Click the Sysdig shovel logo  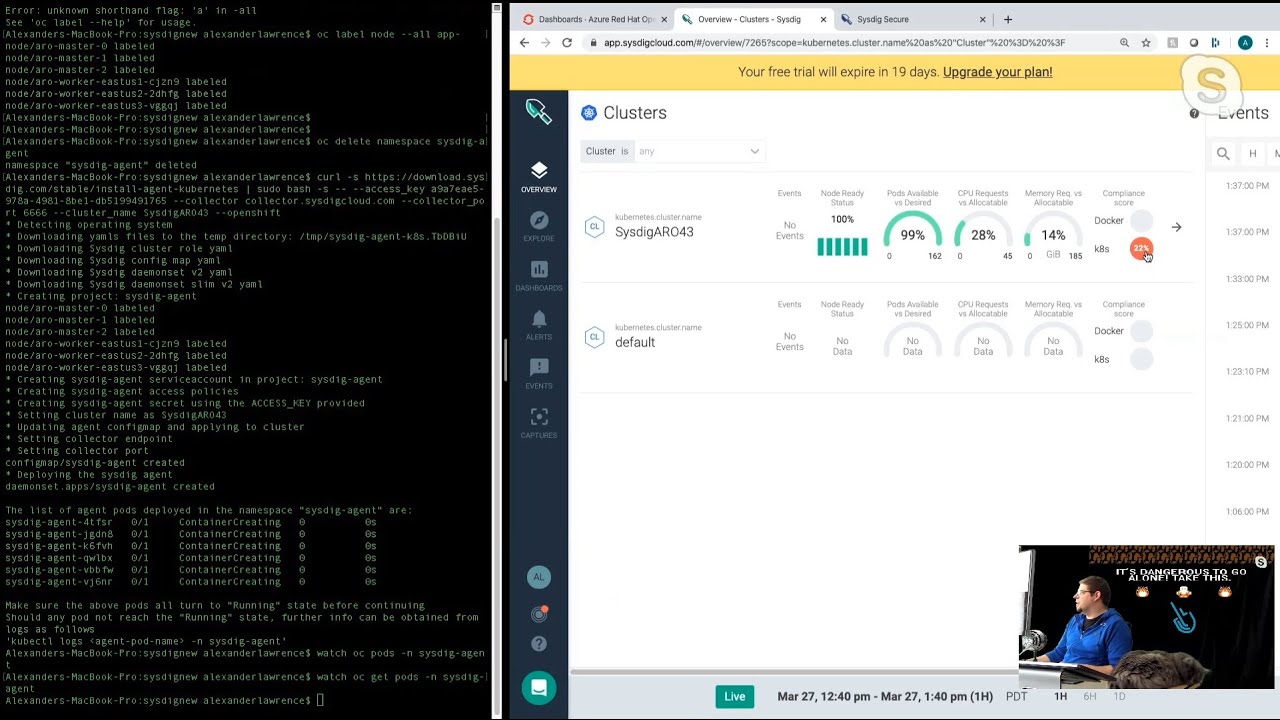pos(539,112)
